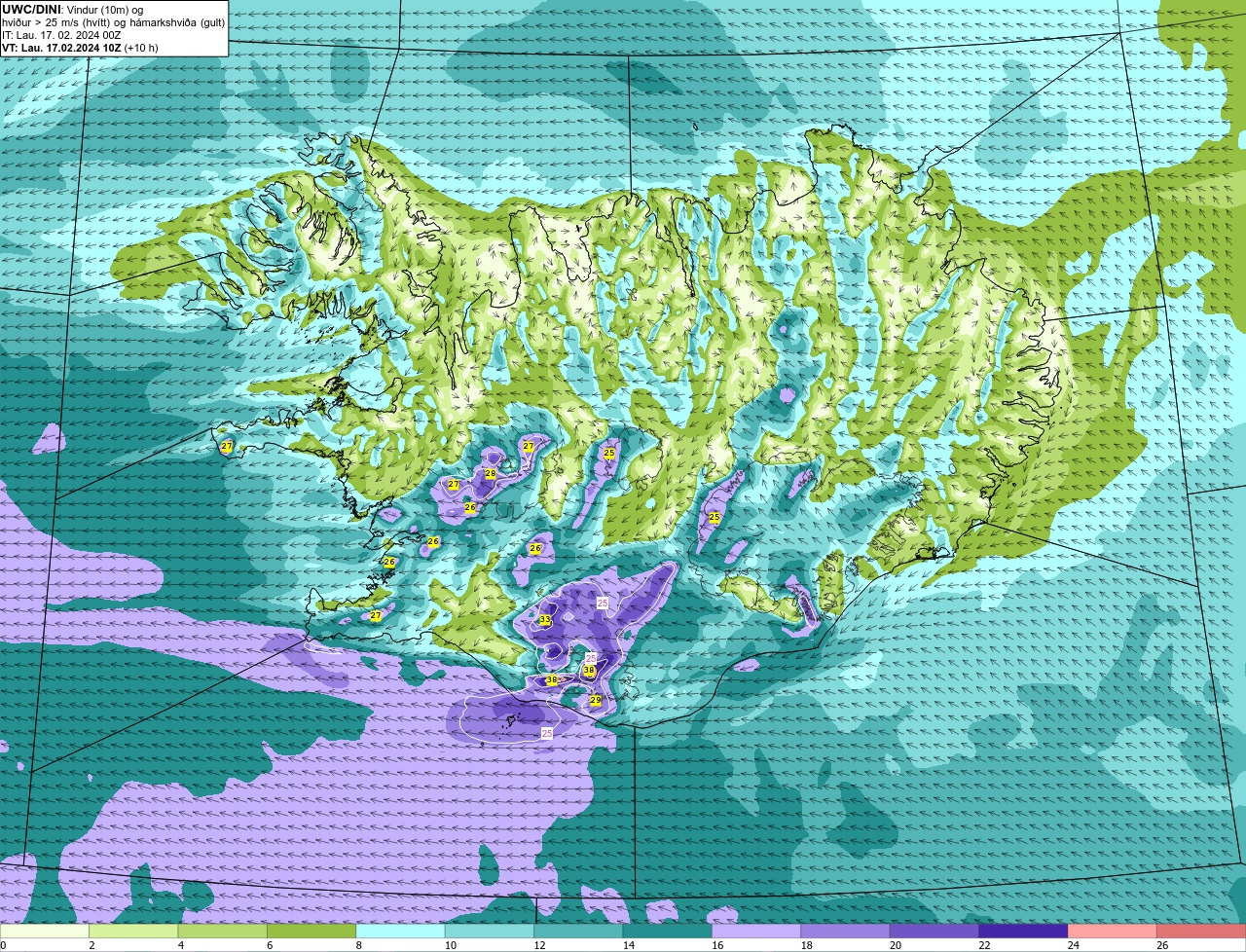Click the 8–10 m/s pale cyan legend swatch
The image size is (1246, 952).
click(401, 931)
